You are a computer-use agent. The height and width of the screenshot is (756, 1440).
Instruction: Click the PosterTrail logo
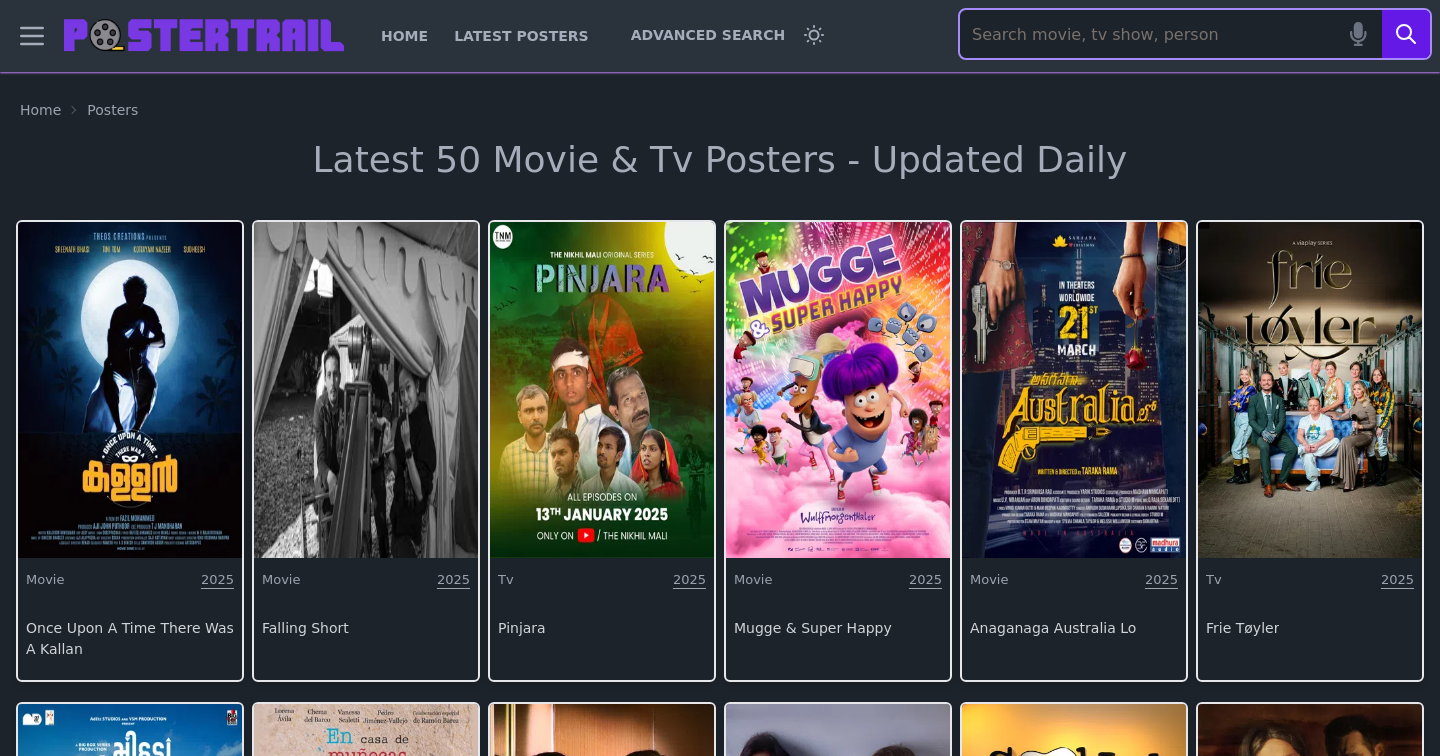click(x=204, y=35)
